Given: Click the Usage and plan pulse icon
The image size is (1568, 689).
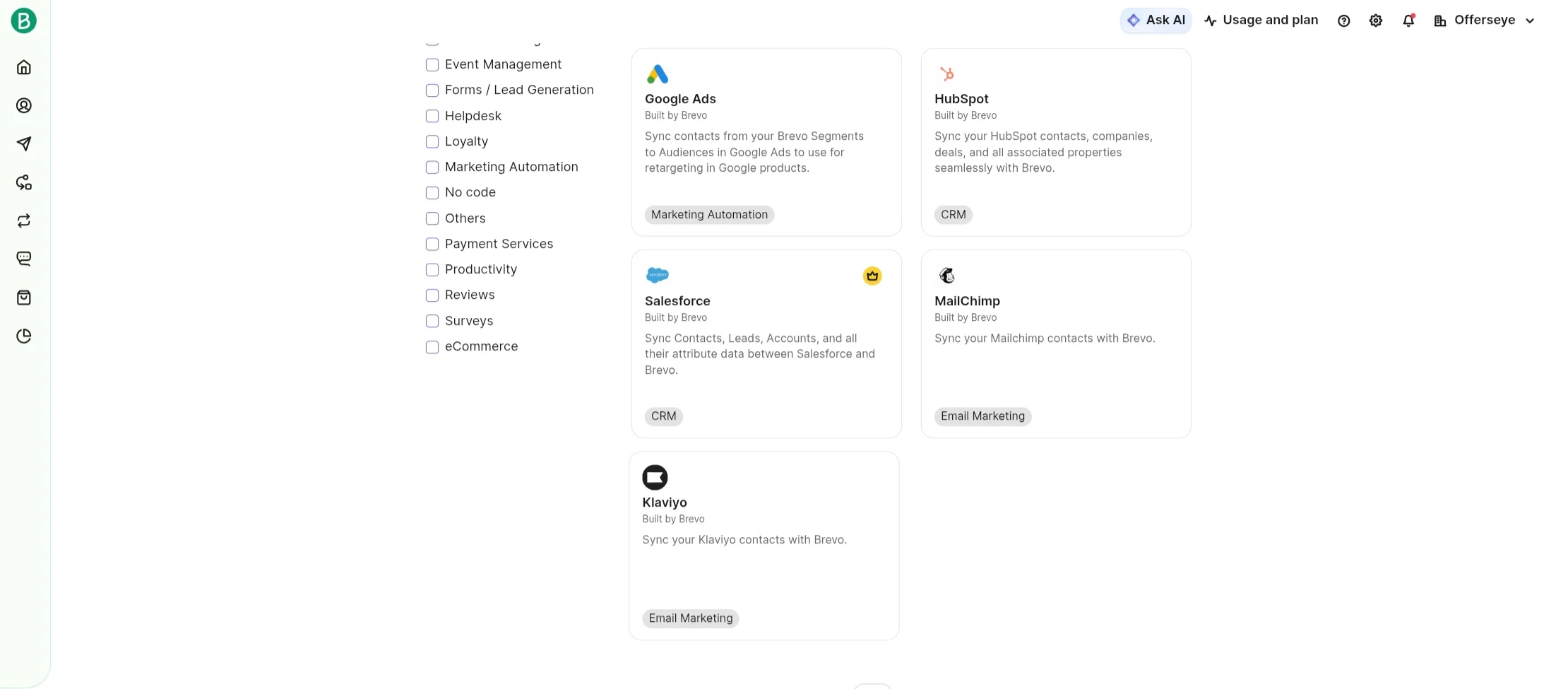Looking at the screenshot, I should click(1211, 20).
